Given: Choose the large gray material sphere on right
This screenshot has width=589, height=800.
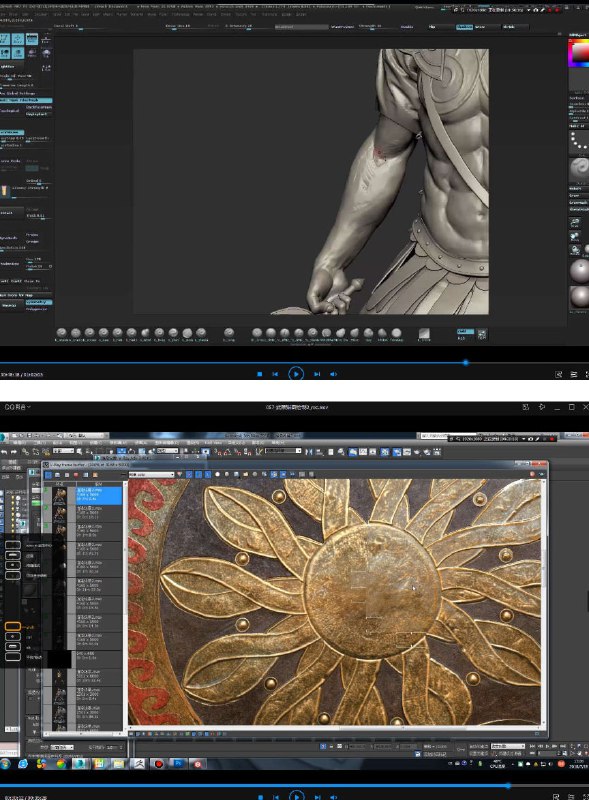Looking at the screenshot, I should click(x=579, y=271).
